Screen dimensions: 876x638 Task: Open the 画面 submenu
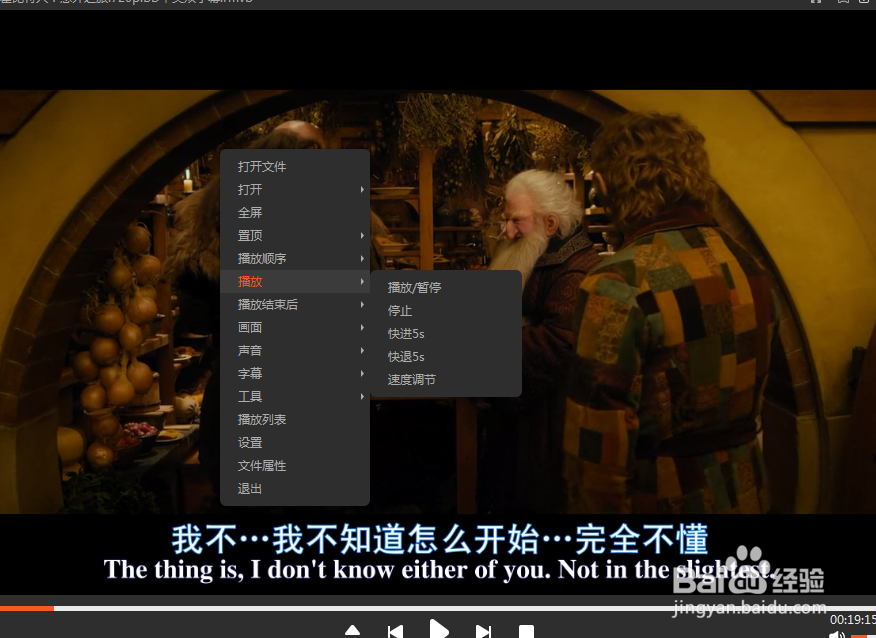click(295, 327)
